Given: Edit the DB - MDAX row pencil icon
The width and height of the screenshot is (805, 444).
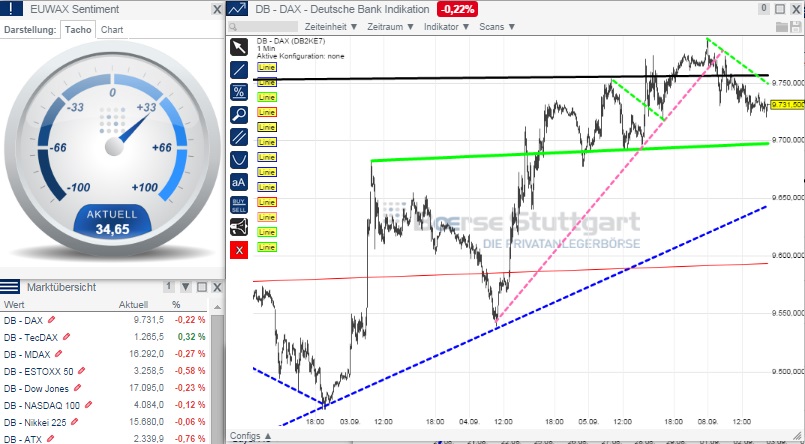Looking at the screenshot, I should pyautogui.click(x=58, y=354).
